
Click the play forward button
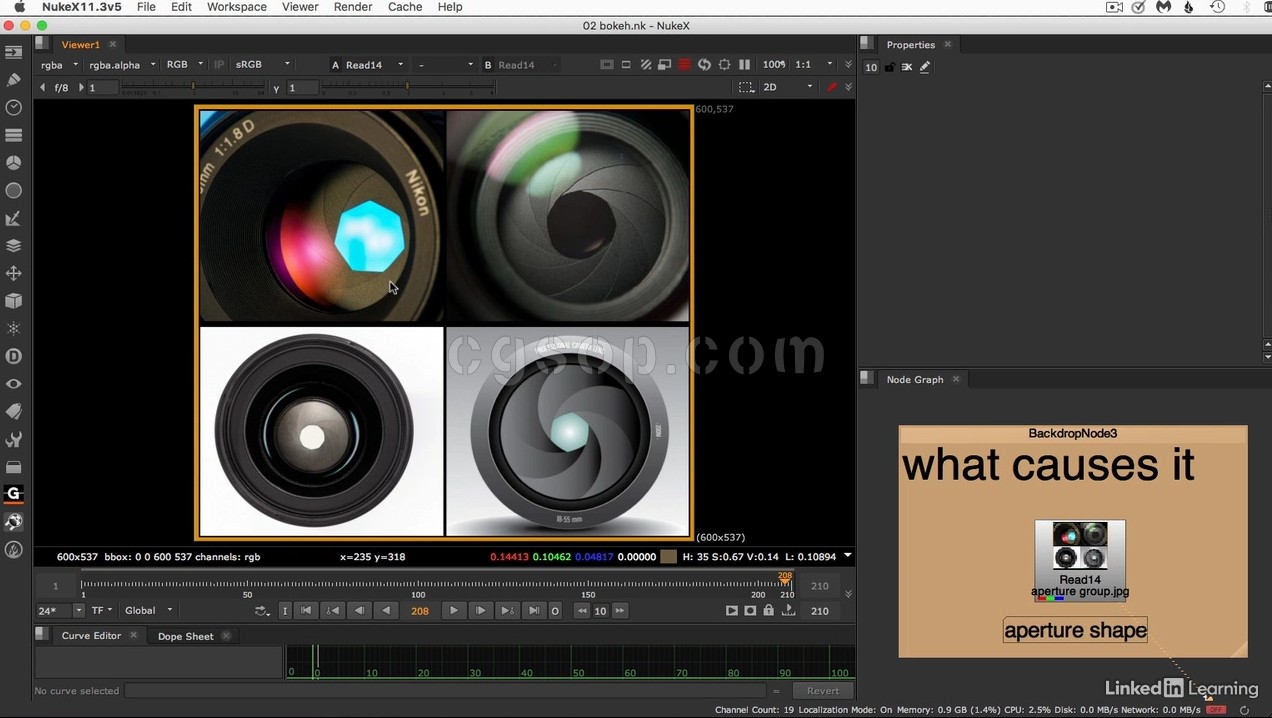tap(453, 611)
